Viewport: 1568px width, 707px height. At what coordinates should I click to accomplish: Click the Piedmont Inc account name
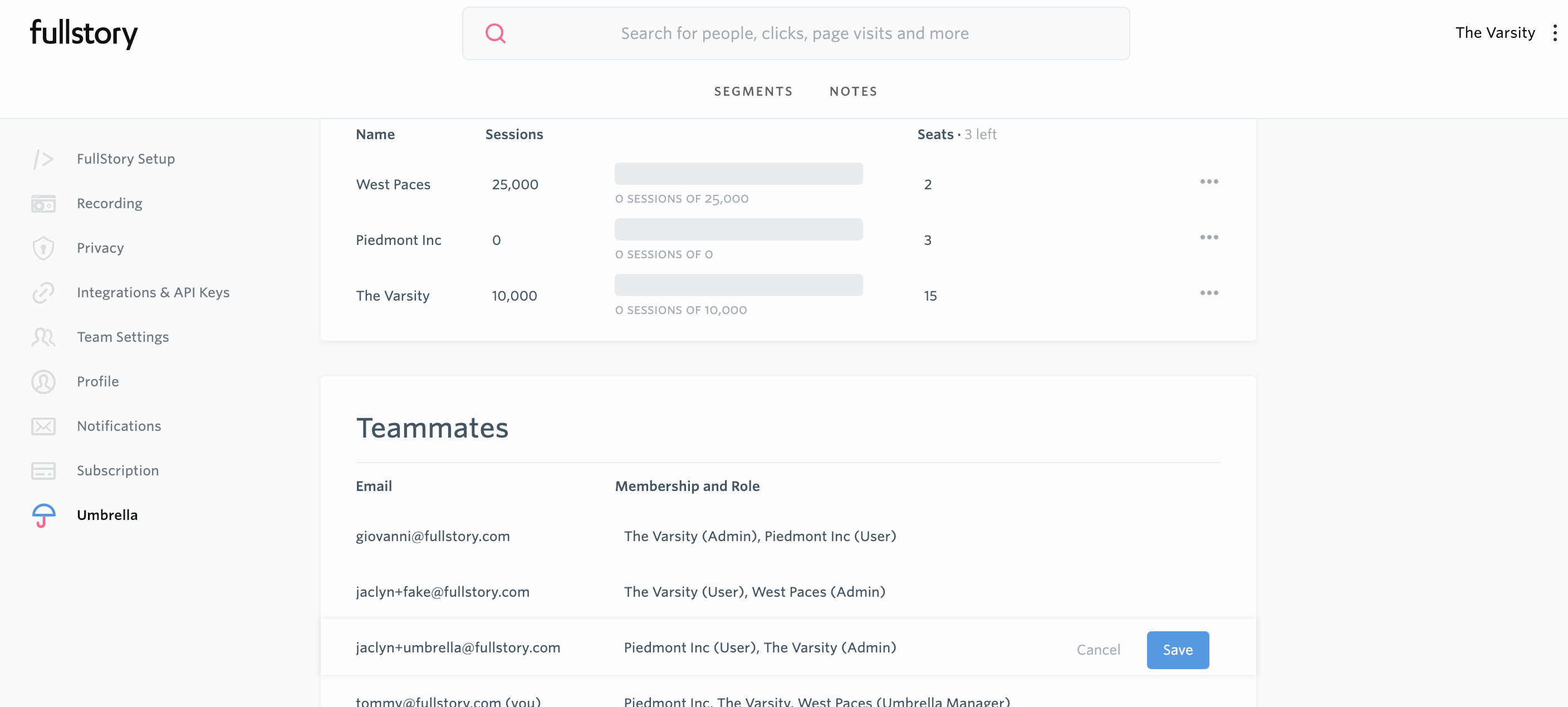pyautogui.click(x=399, y=240)
